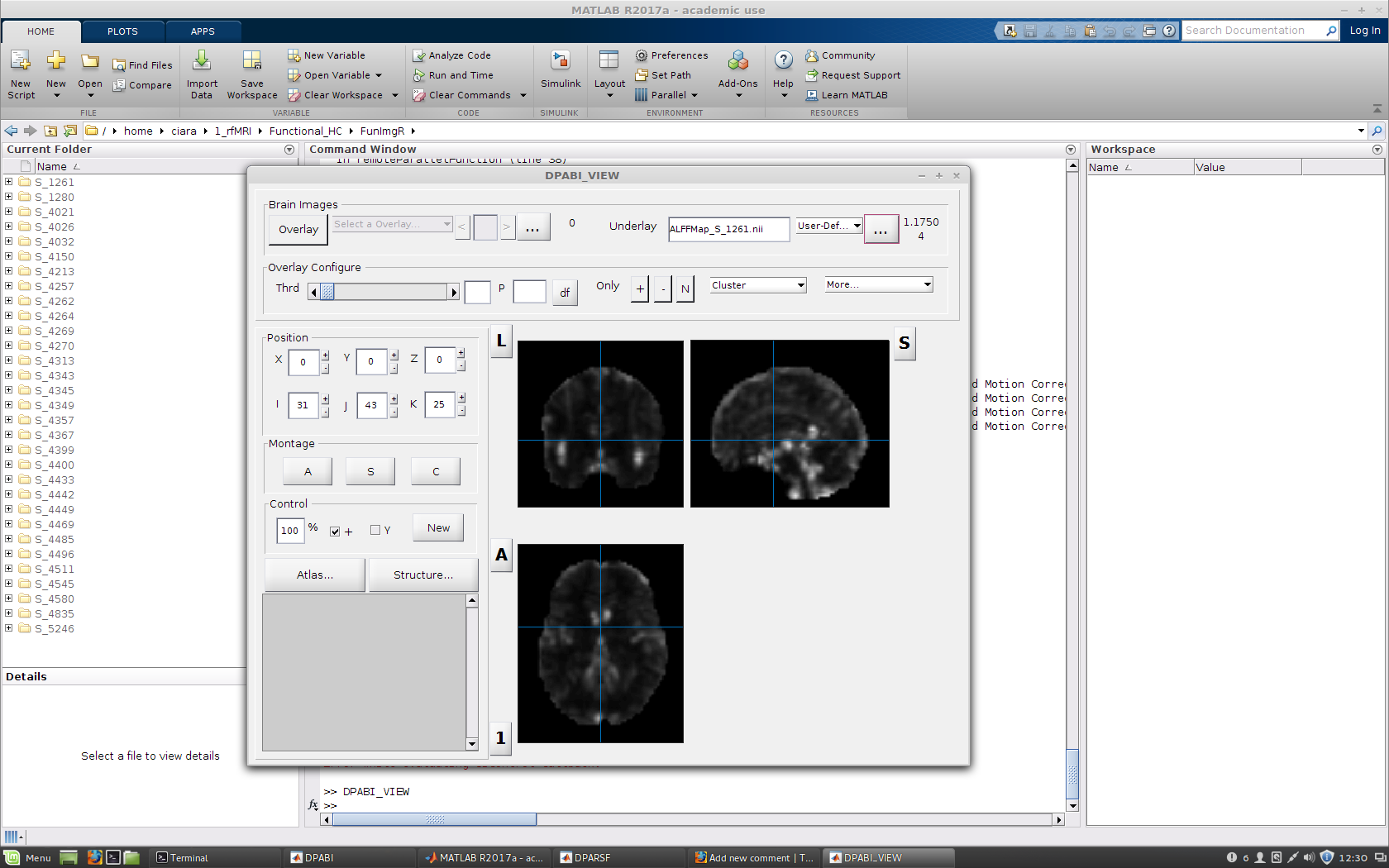This screenshot has height=868, width=1389.
Task: Click browse for folder icon
Action: (70, 131)
